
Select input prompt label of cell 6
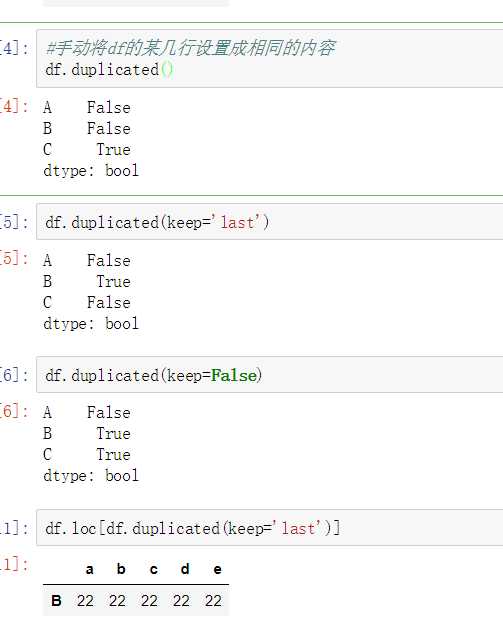point(14,375)
